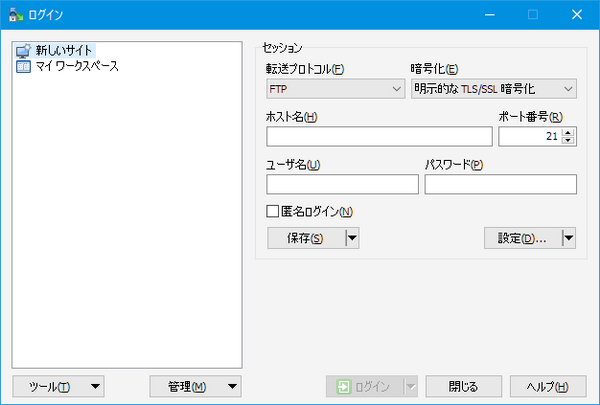Open the 暗号化 TLS/SSL dropdown
The height and width of the screenshot is (405, 600).
pos(494,89)
